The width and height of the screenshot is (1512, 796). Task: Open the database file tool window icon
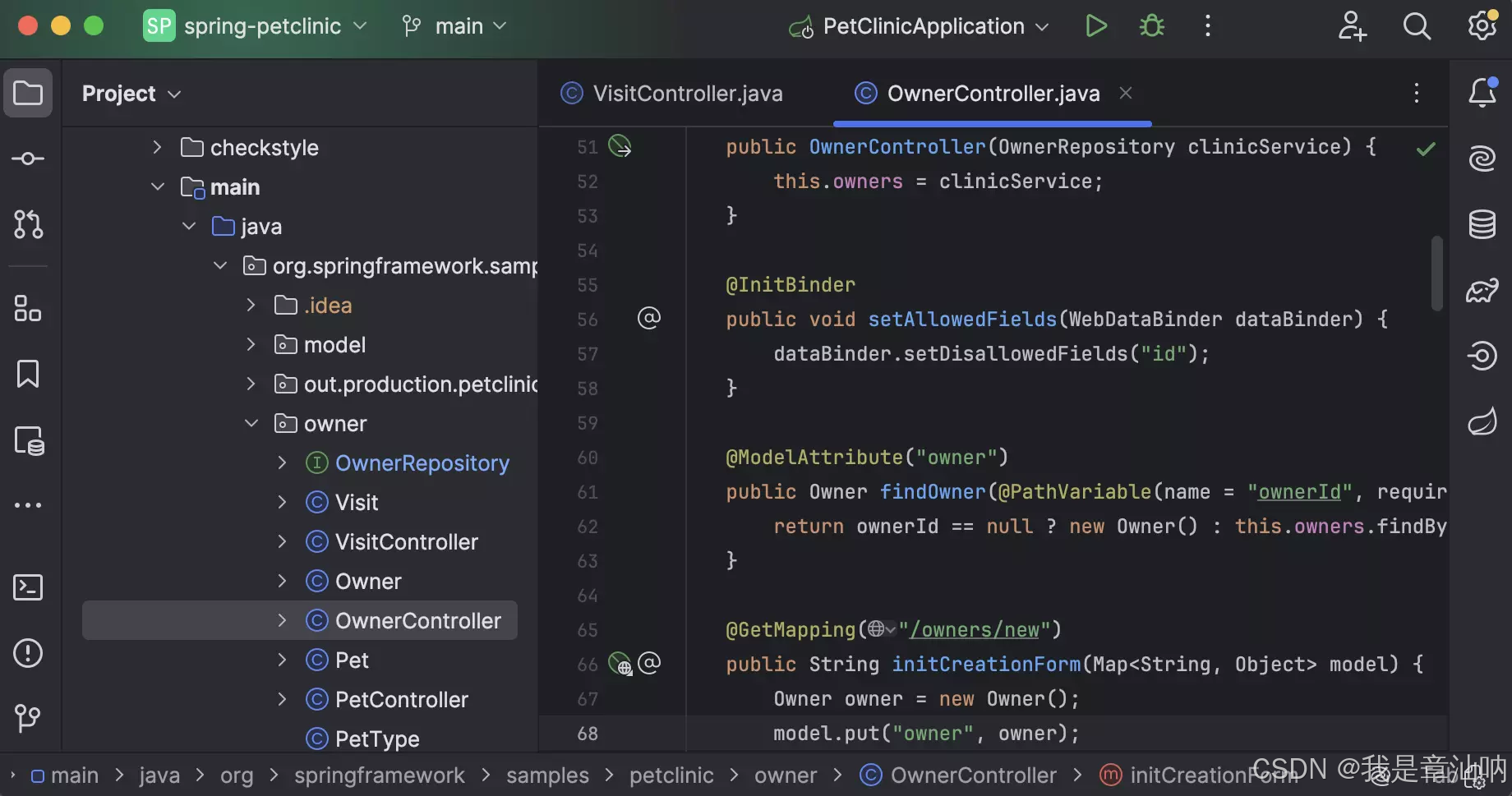[x=30, y=441]
